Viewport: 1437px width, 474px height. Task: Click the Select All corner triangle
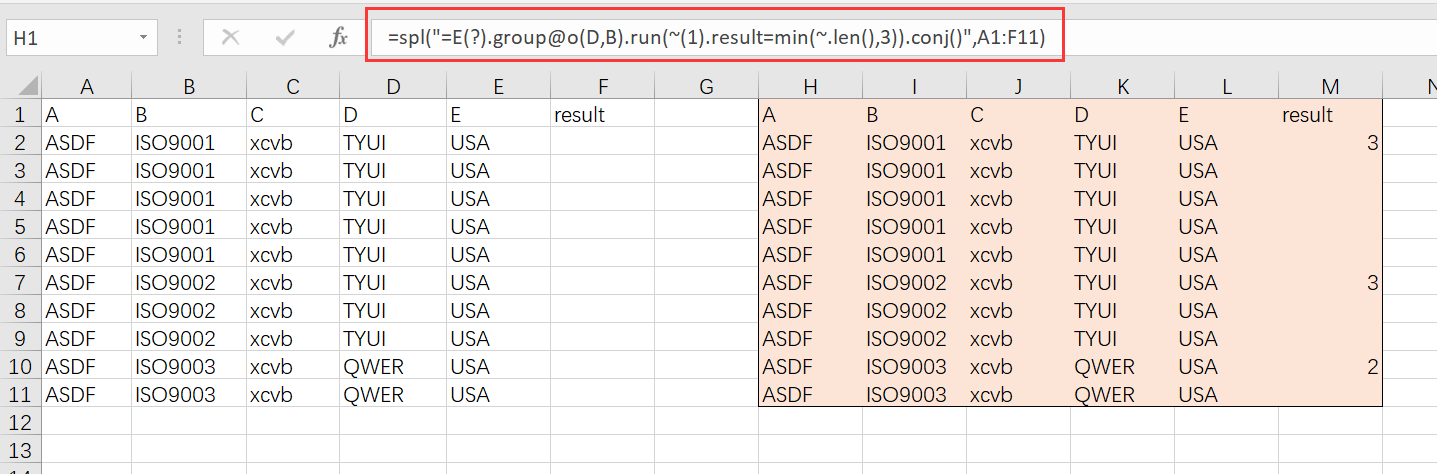(x=20, y=88)
